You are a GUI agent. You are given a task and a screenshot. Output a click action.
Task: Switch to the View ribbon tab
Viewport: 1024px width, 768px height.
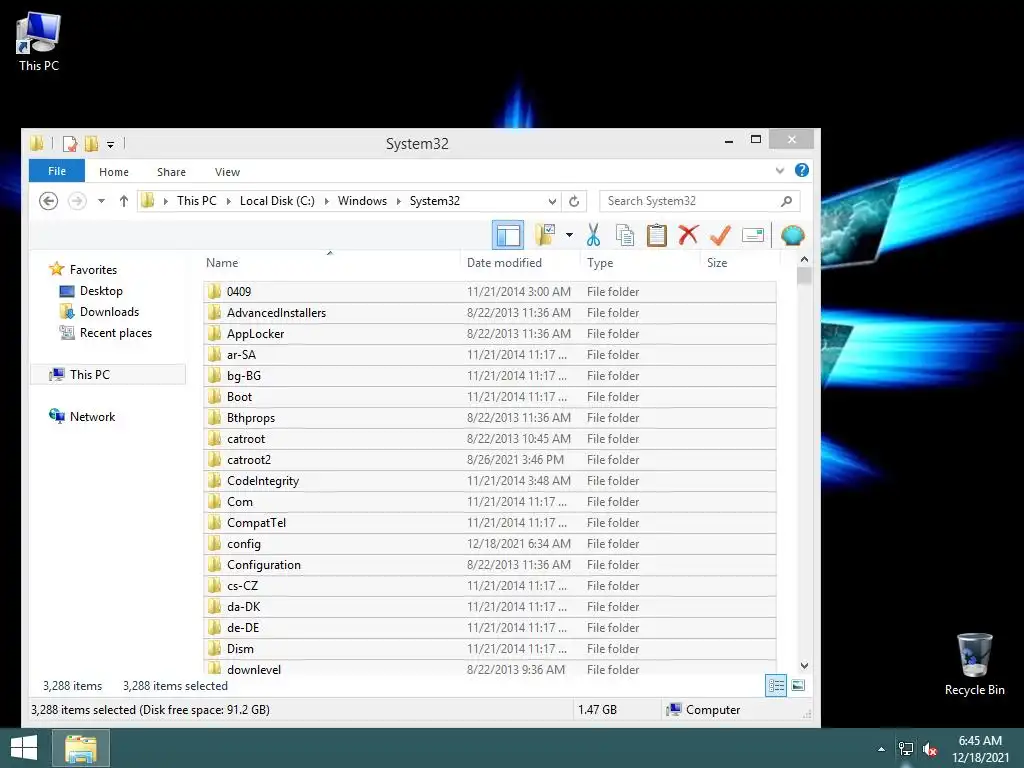pyautogui.click(x=227, y=172)
